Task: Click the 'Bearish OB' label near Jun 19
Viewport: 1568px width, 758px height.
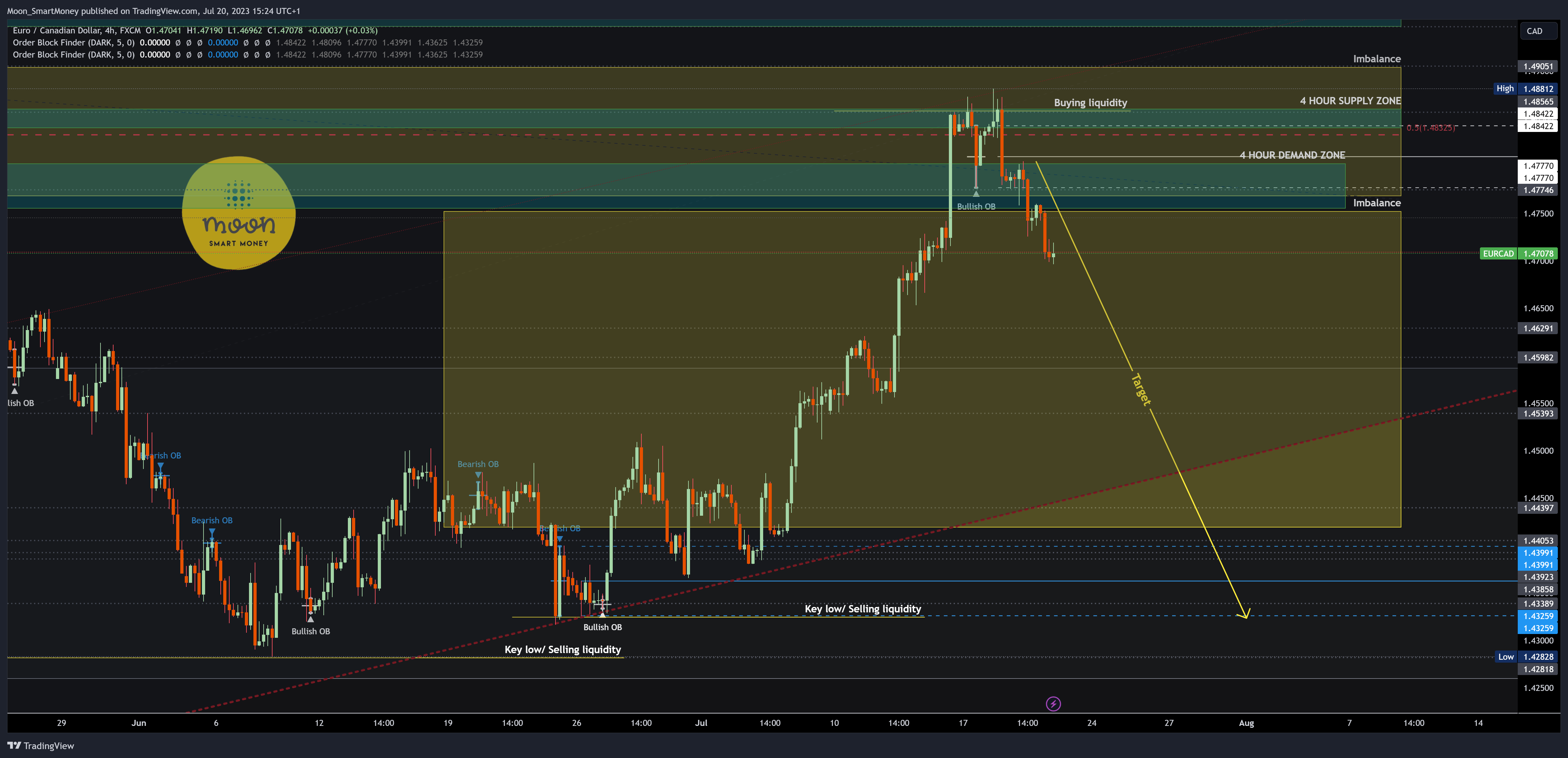Action: [x=478, y=464]
